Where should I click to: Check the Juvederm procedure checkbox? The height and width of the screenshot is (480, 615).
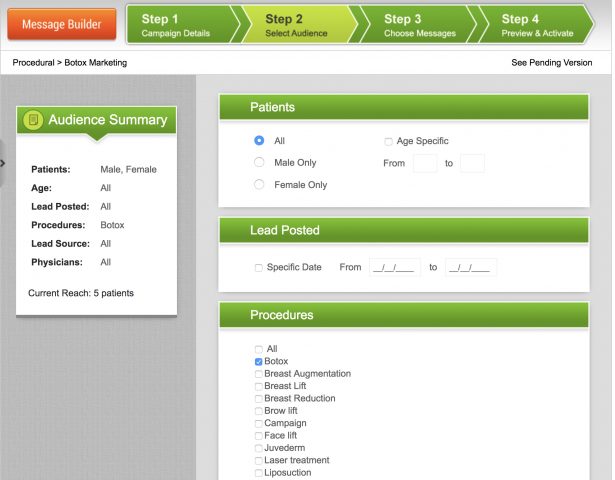click(x=259, y=448)
